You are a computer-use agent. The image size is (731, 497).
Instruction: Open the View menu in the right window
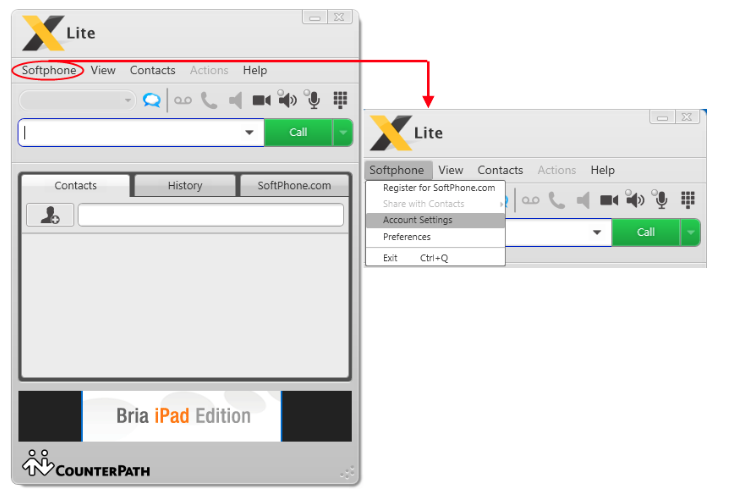(x=450, y=170)
